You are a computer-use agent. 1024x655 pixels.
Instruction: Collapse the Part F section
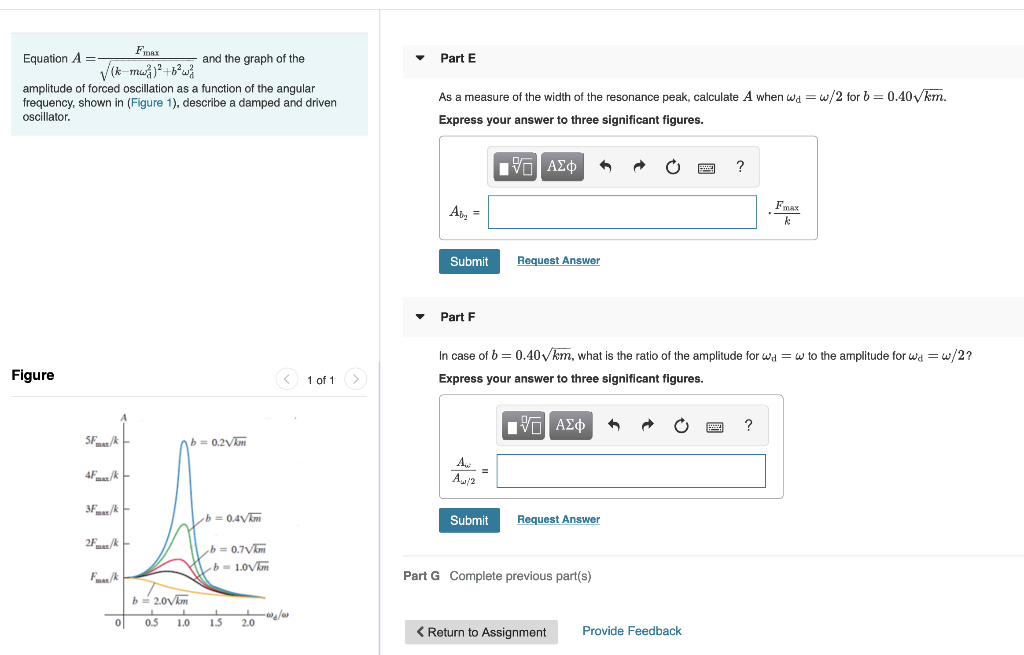[x=419, y=316]
